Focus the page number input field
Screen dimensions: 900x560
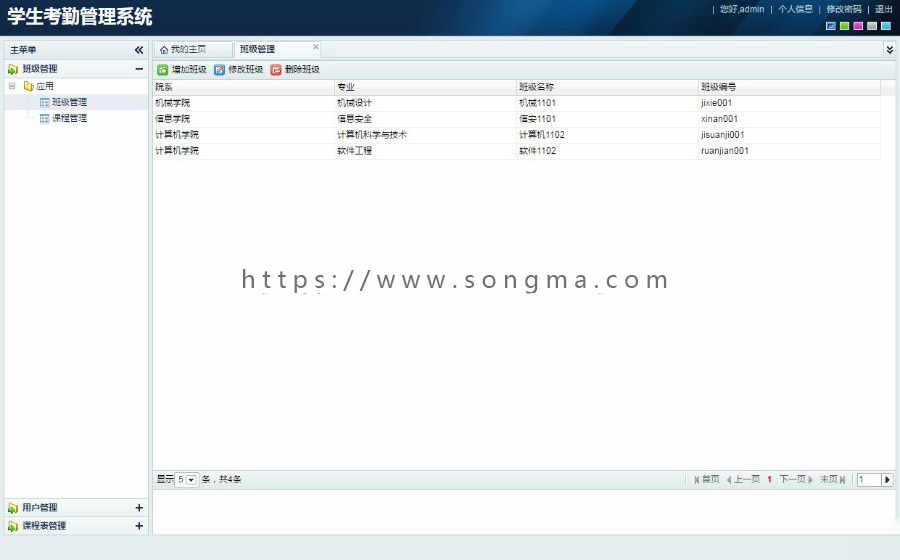[x=869, y=480]
